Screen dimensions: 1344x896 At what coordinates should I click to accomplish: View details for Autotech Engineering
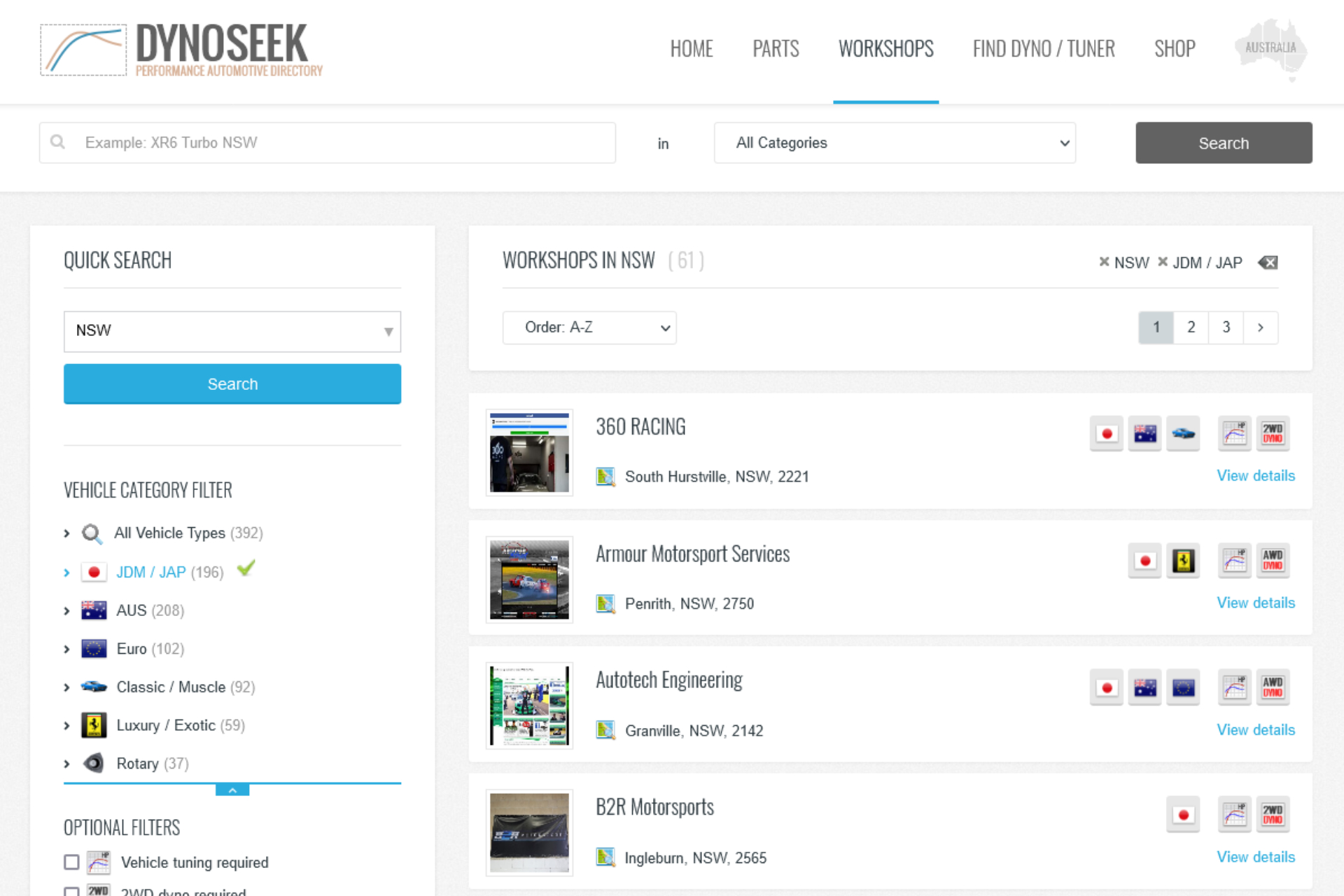1256,730
